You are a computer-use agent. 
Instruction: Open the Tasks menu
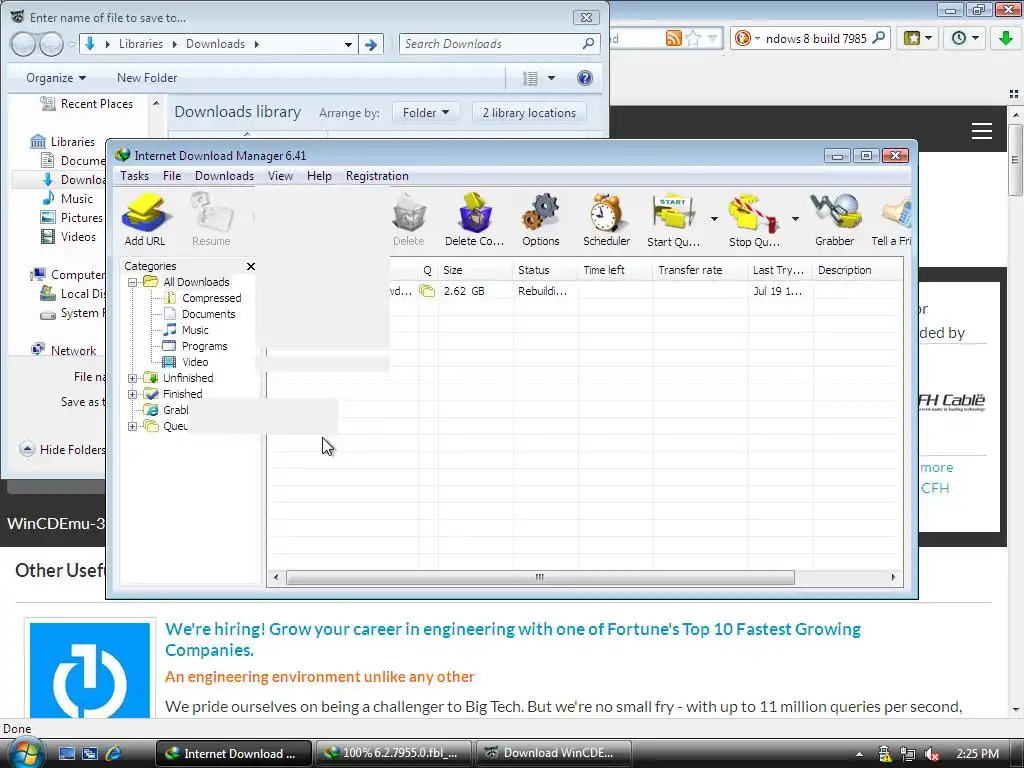point(135,176)
